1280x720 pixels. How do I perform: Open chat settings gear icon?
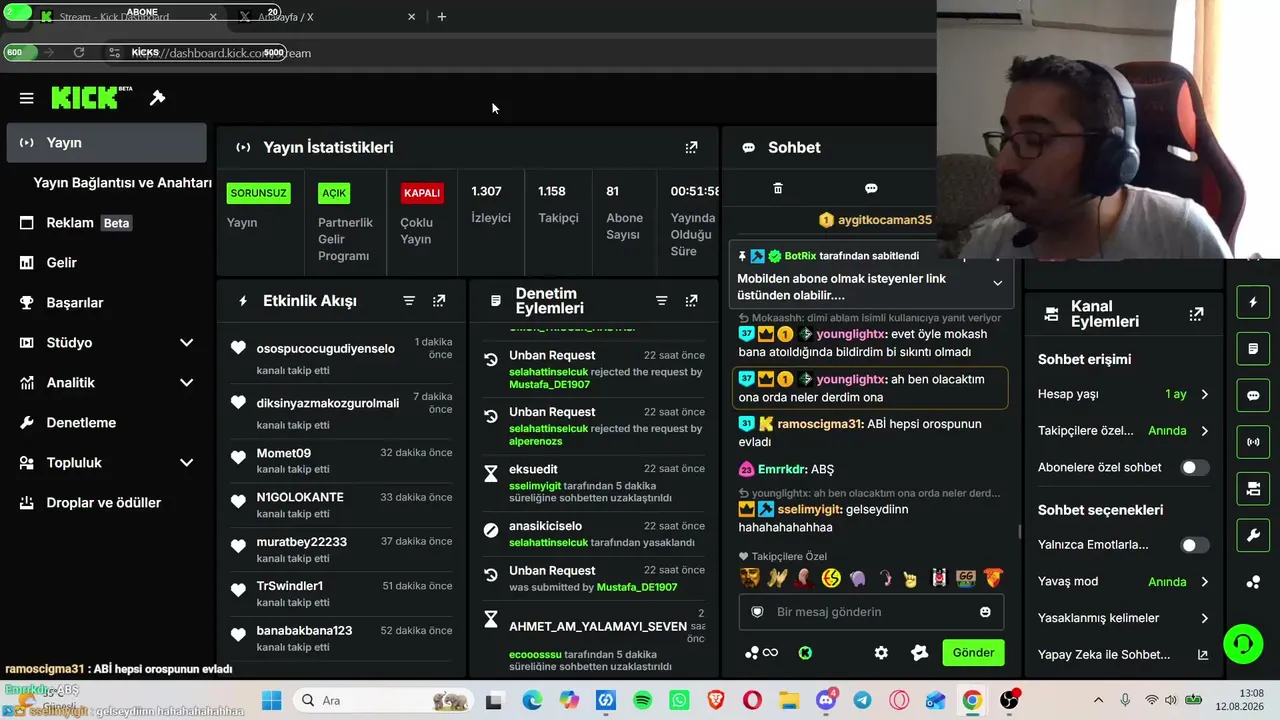coord(881,653)
